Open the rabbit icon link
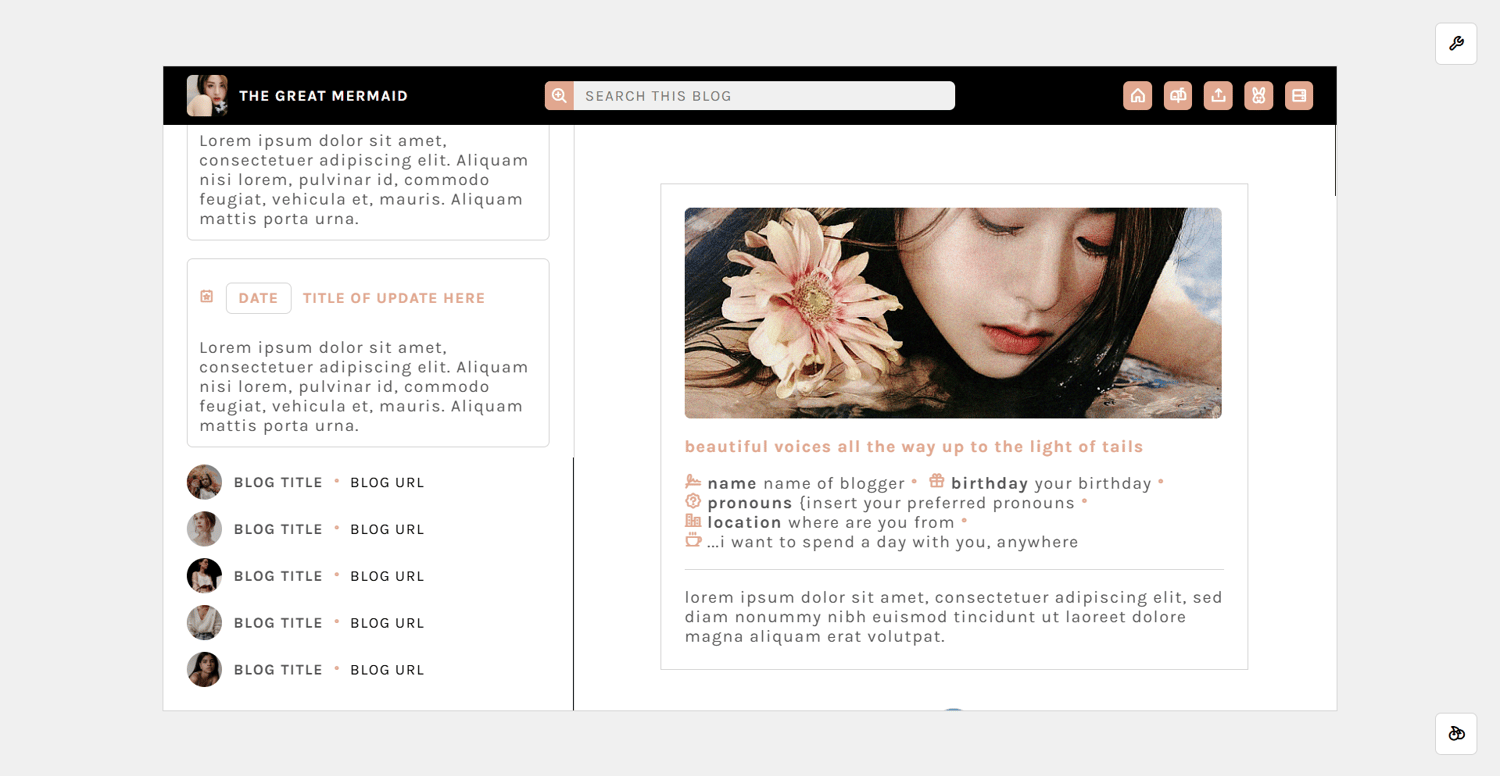 [1259, 96]
